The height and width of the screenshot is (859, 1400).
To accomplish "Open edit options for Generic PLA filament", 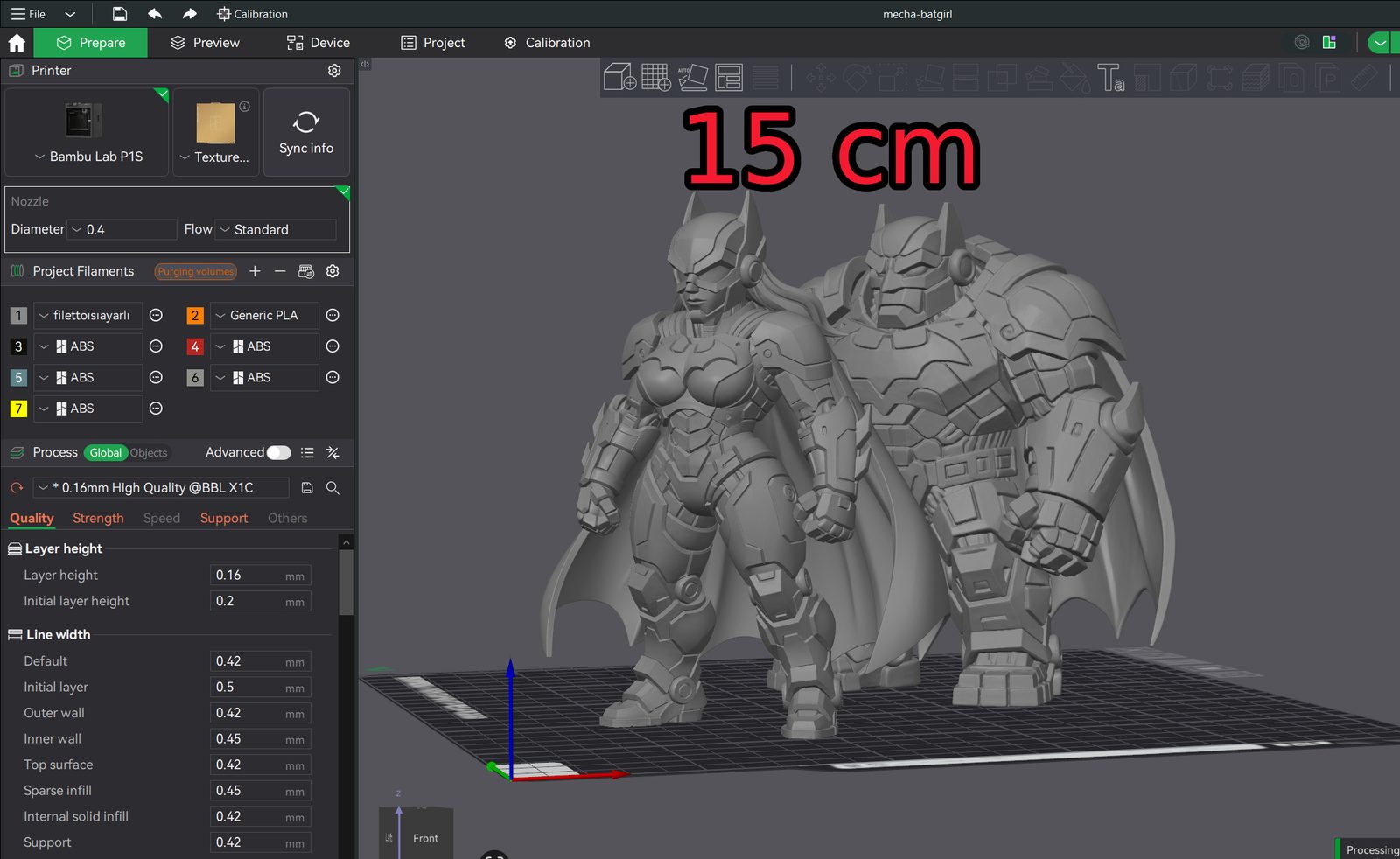I will pyautogui.click(x=332, y=315).
